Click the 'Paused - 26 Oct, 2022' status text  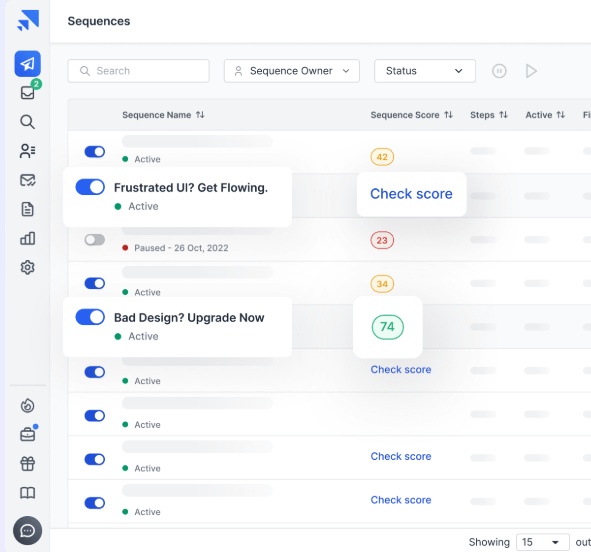click(x=181, y=248)
